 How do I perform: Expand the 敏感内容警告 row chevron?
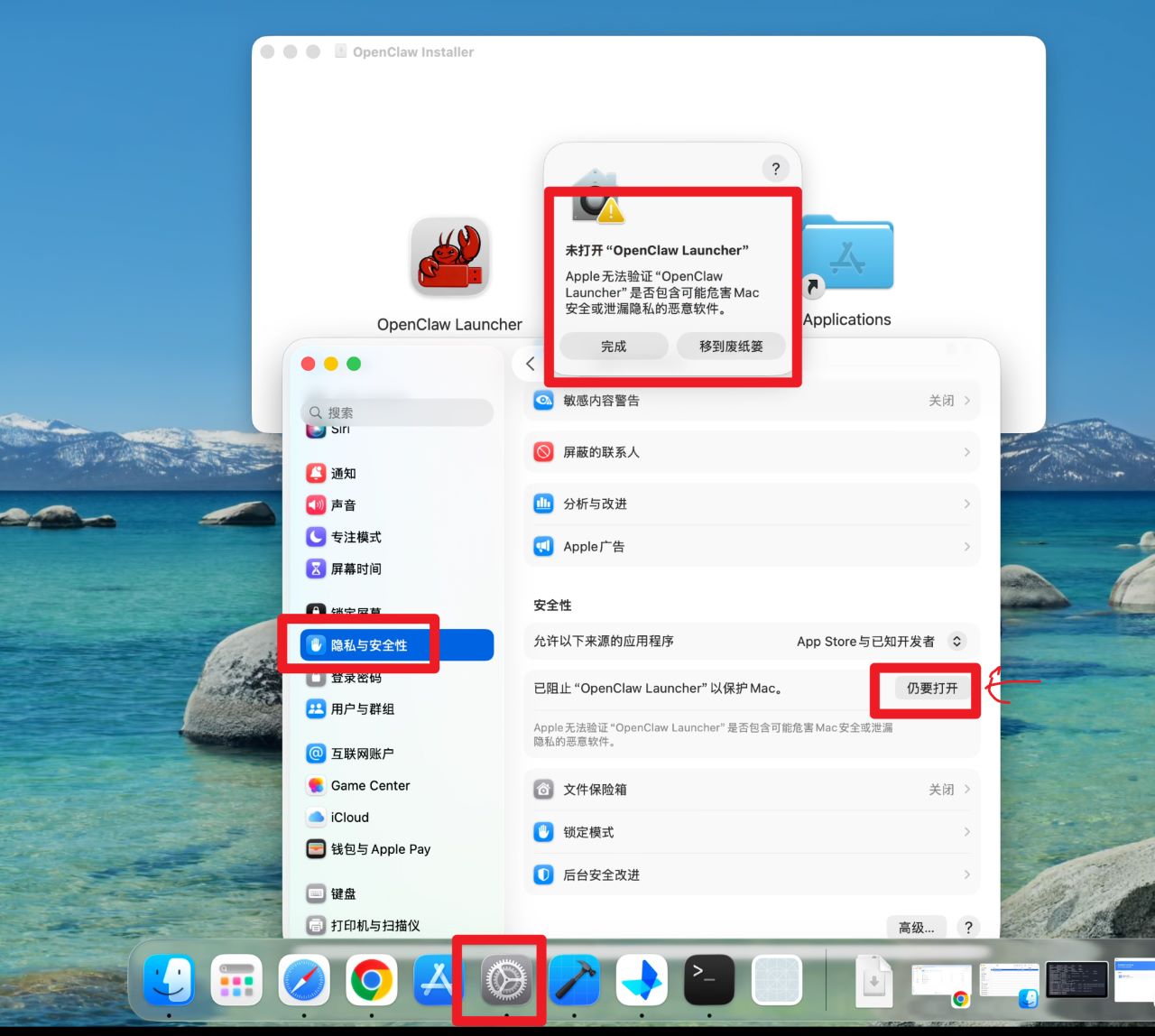click(966, 400)
